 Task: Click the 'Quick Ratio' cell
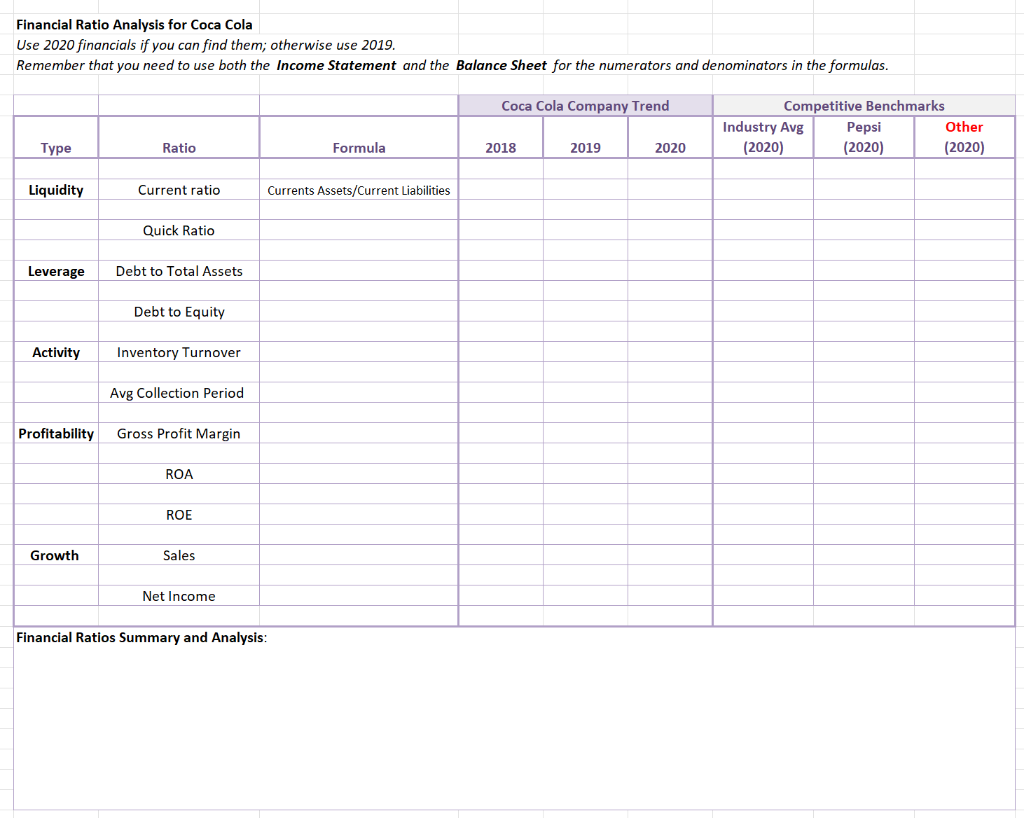179,230
